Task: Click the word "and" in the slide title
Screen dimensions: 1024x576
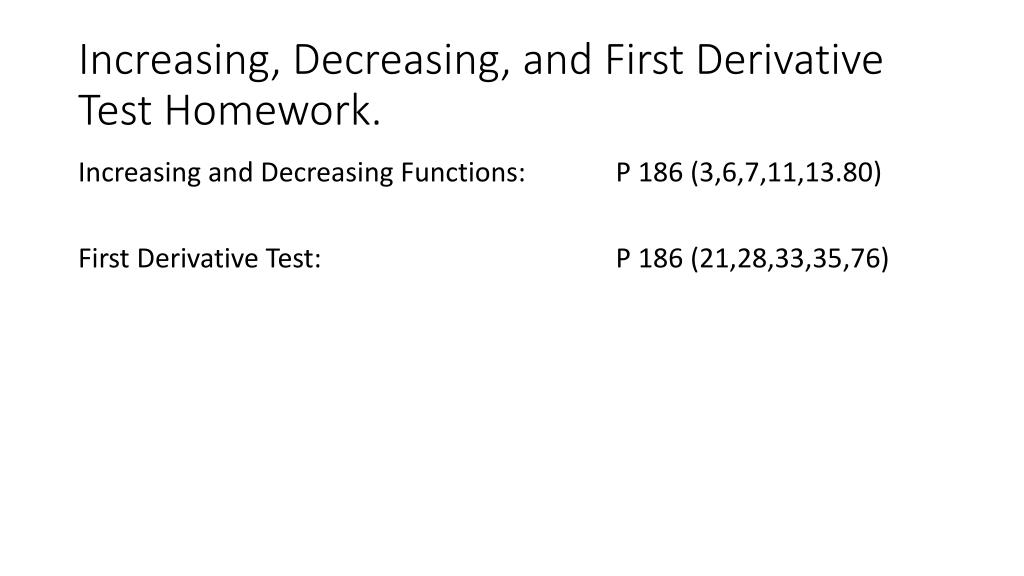Action: pos(557,60)
